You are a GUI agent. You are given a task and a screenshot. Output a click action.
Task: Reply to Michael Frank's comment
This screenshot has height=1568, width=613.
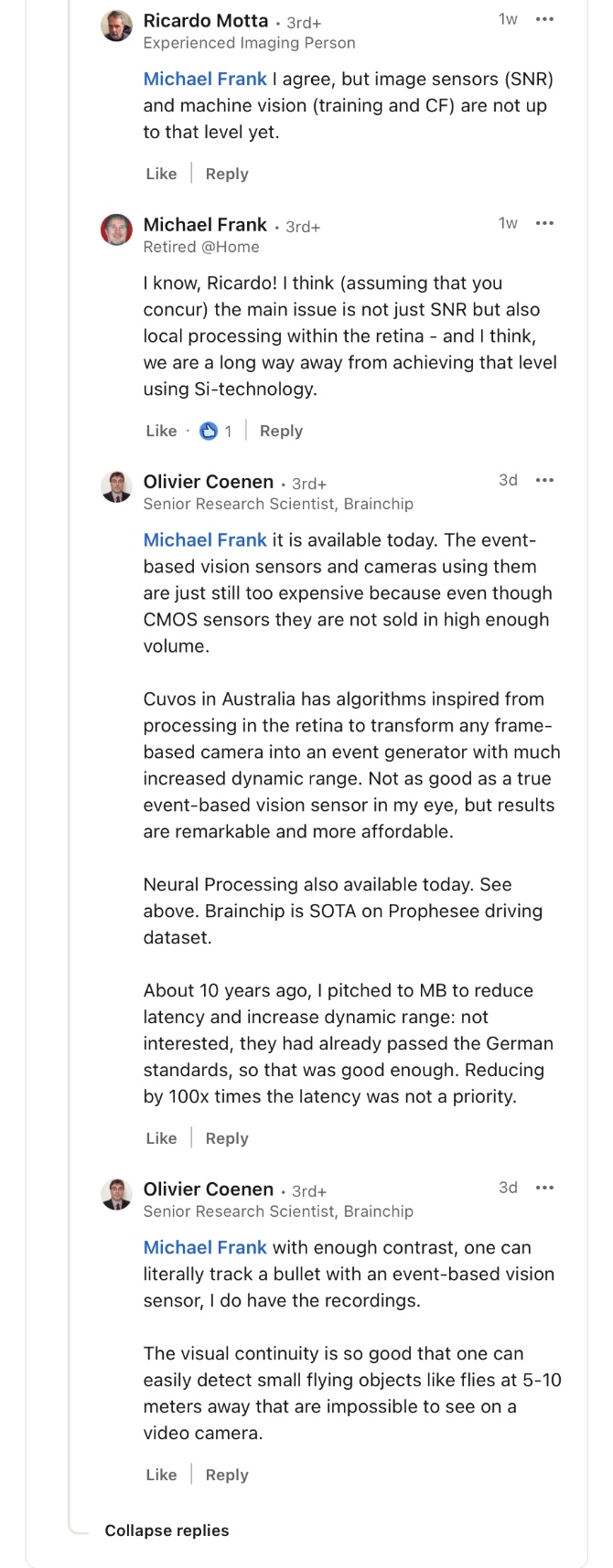[x=281, y=431]
